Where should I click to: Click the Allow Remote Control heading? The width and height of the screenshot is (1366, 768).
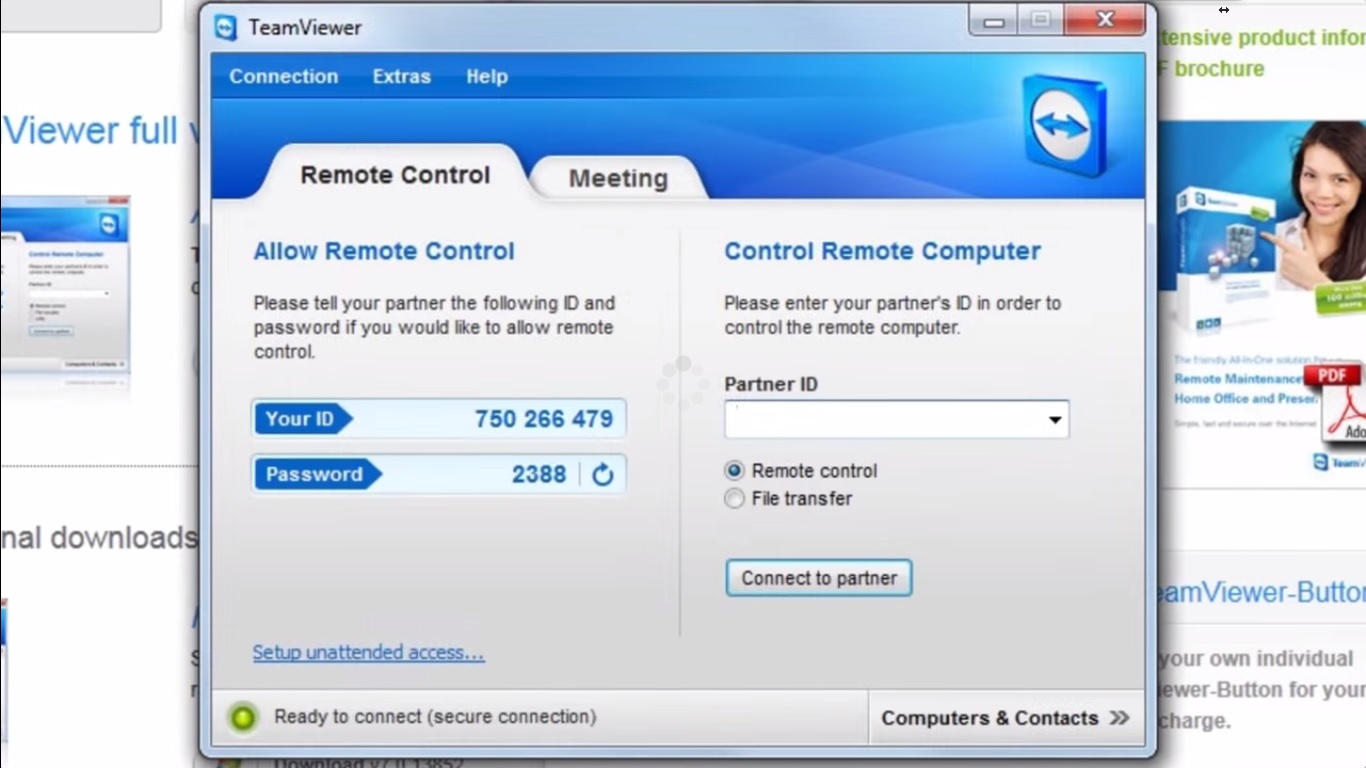(384, 251)
